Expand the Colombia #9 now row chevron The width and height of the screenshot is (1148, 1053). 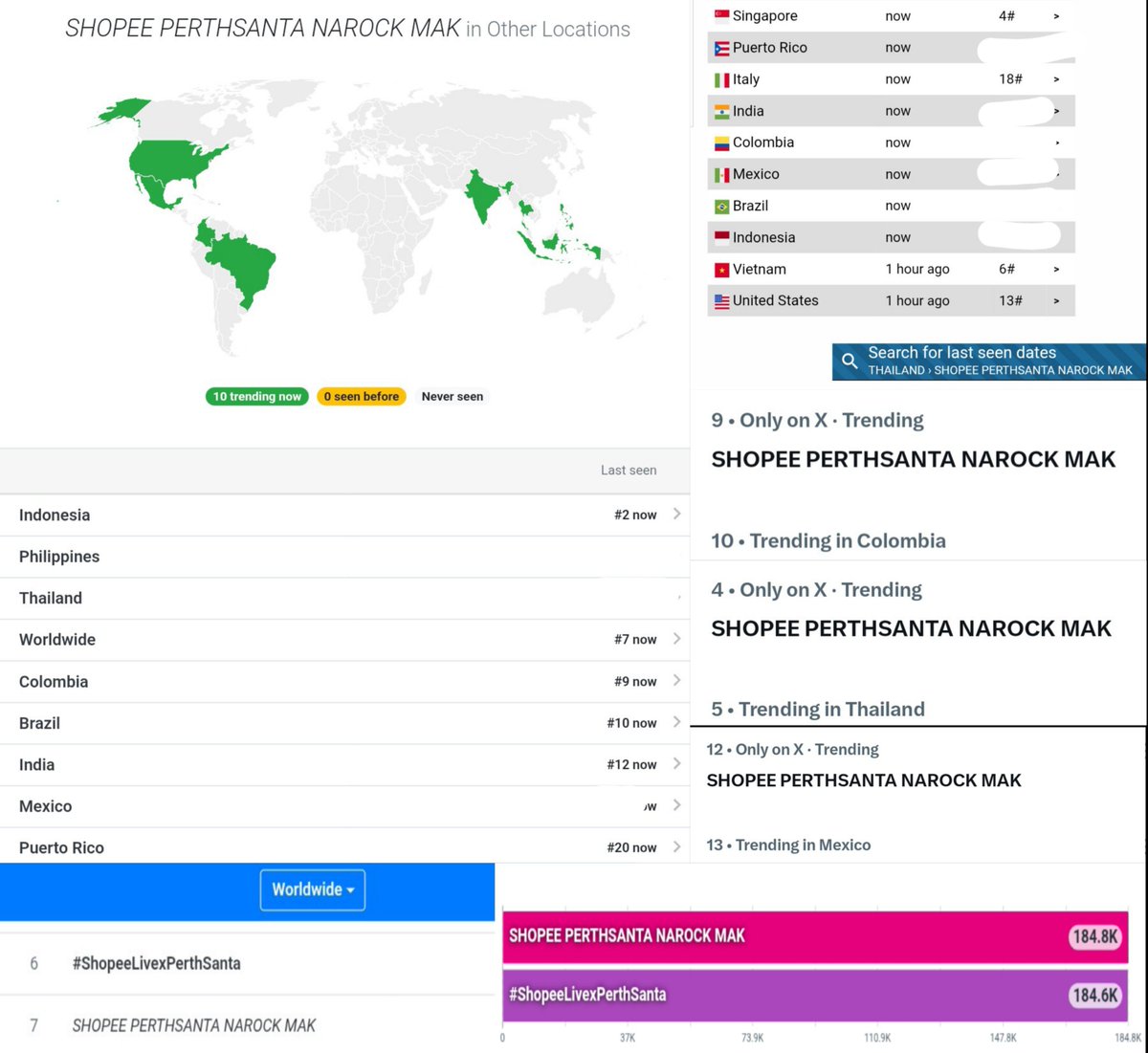click(676, 680)
